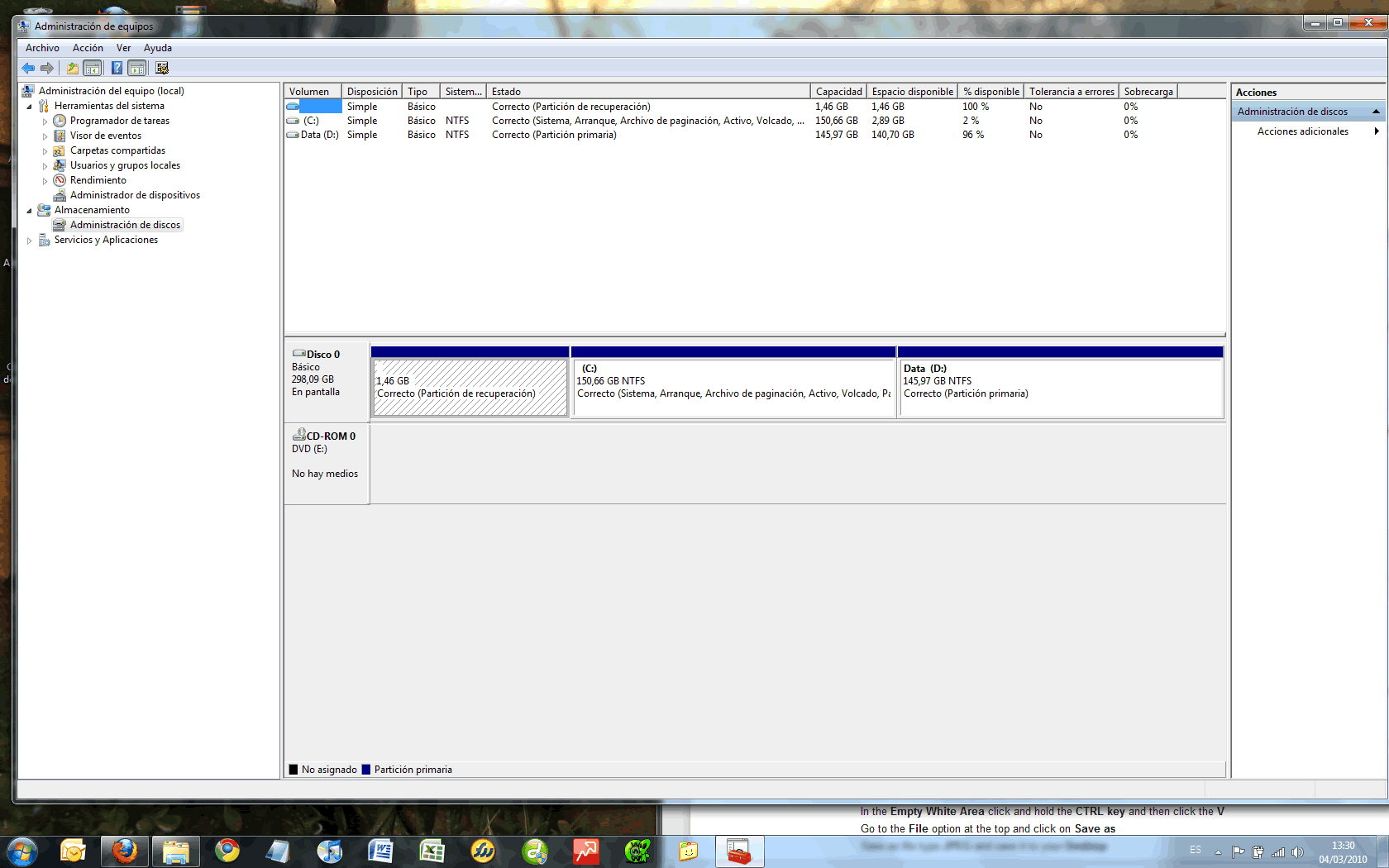This screenshot has height=868, width=1389.
Task: Click the Usuarios y grupos locales icon
Action: pyautogui.click(x=60, y=165)
